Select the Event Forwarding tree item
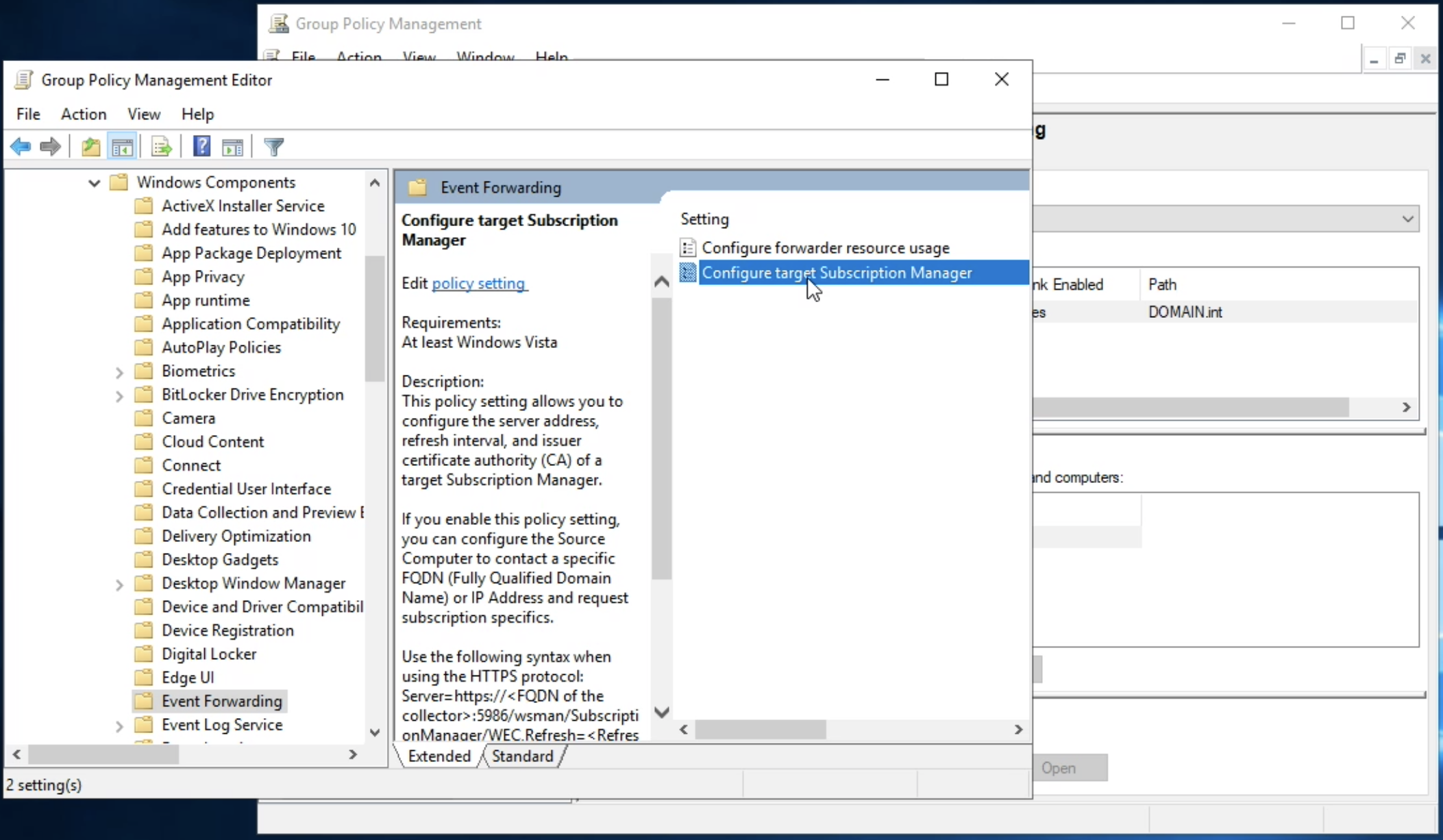Viewport: 1443px width, 840px height. click(x=222, y=701)
